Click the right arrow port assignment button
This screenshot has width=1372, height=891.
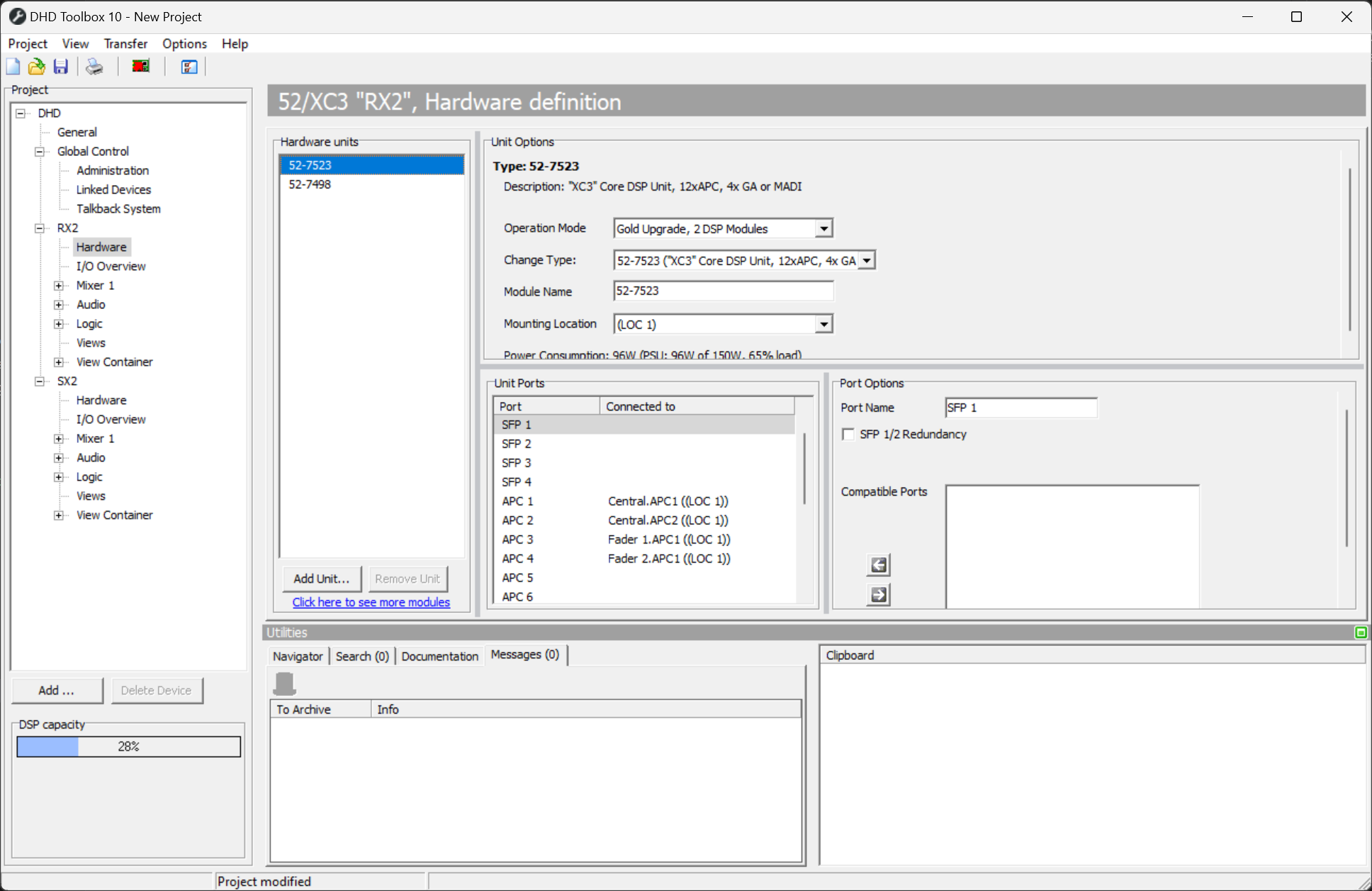click(x=879, y=595)
